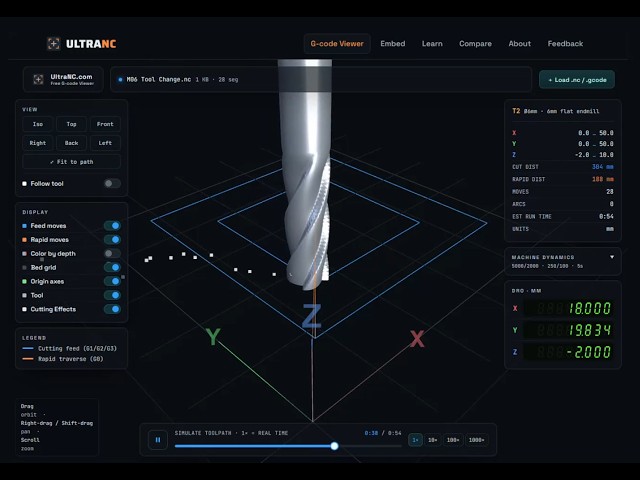
Task: Switch to Iso view
Action: 38,124
